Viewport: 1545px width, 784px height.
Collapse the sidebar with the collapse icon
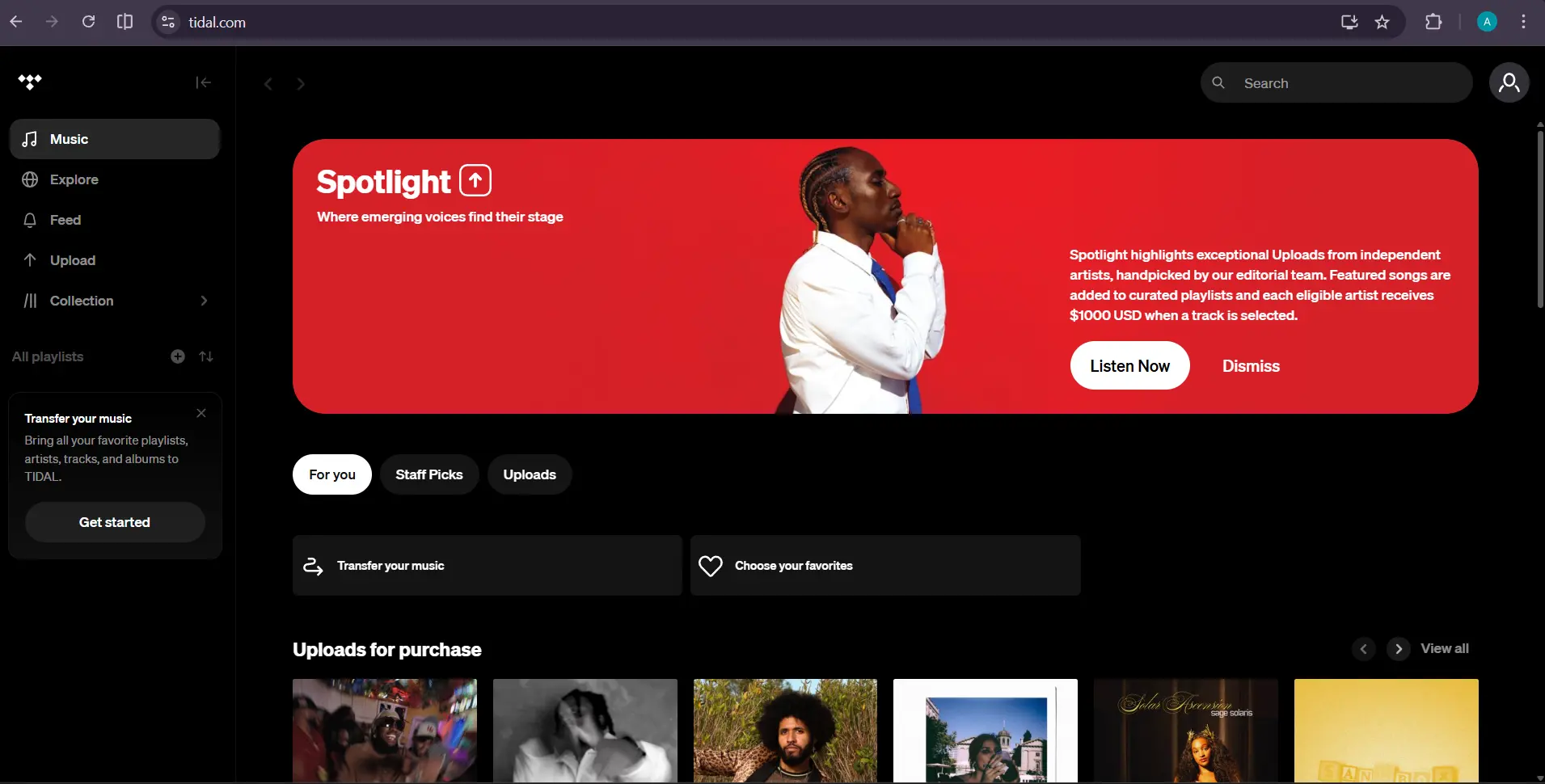point(203,82)
